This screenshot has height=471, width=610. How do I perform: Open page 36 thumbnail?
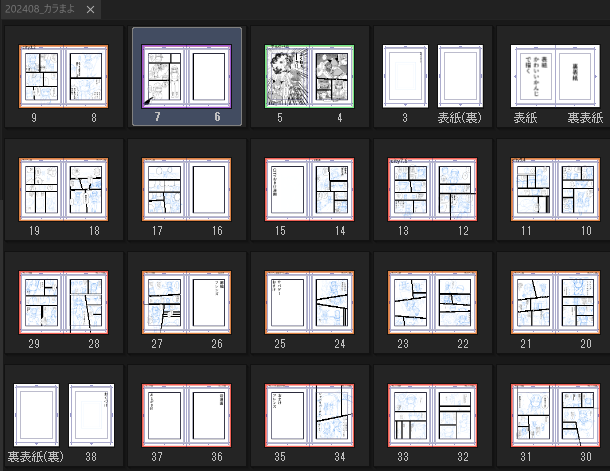(209, 415)
